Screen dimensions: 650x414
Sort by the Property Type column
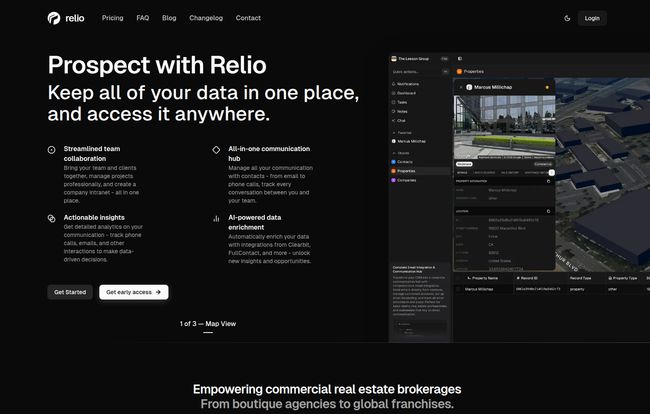(623, 278)
